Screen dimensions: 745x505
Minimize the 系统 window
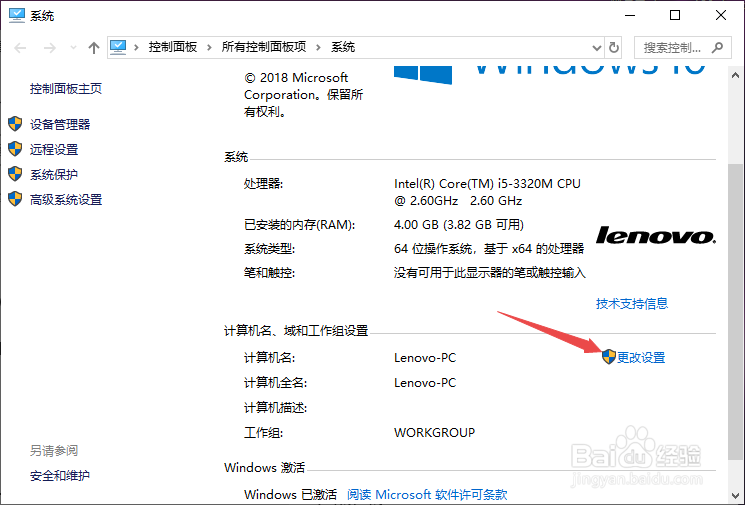pos(630,15)
